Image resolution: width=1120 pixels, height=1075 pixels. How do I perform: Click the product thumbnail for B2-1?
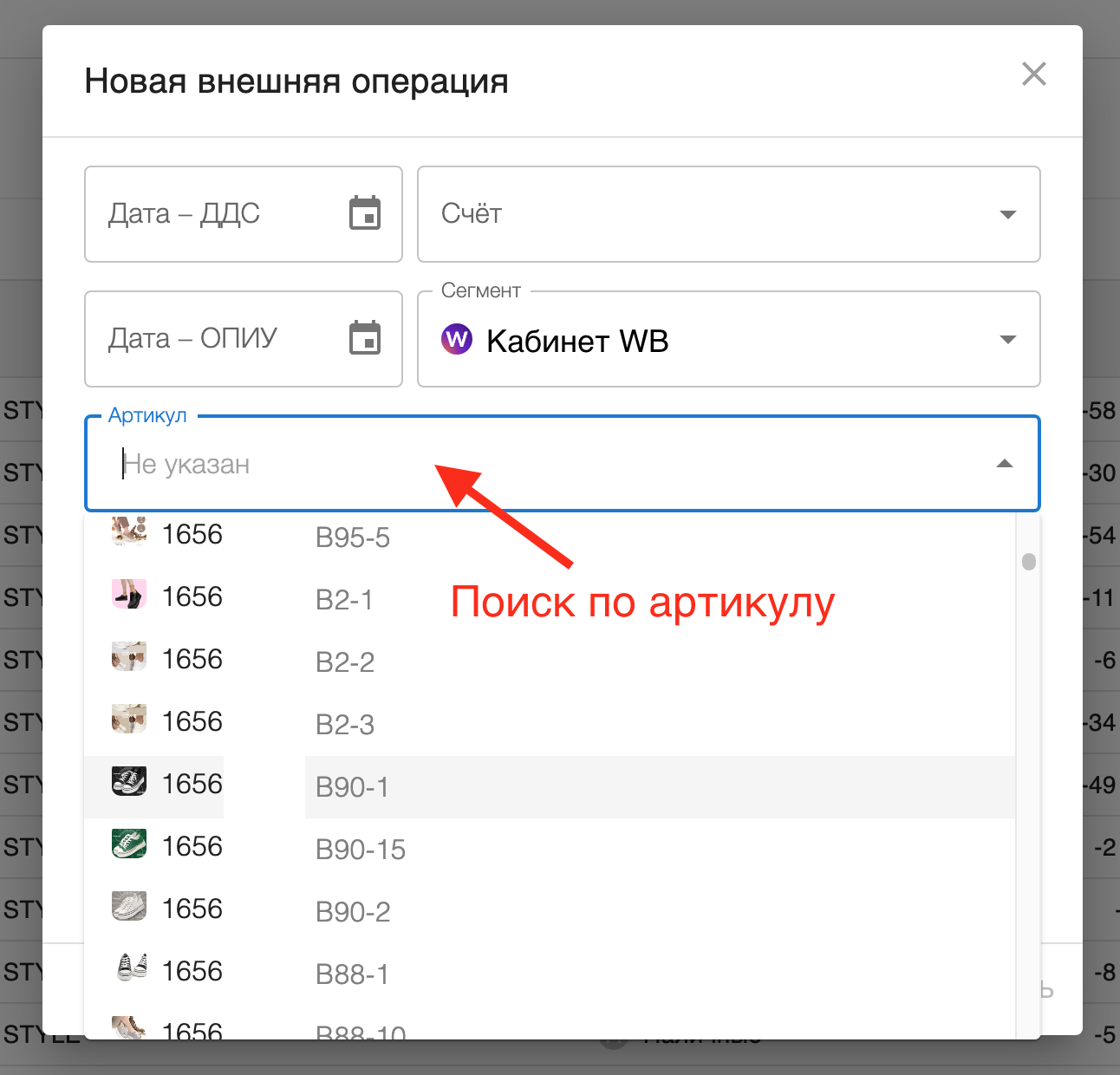click(129, 594)
